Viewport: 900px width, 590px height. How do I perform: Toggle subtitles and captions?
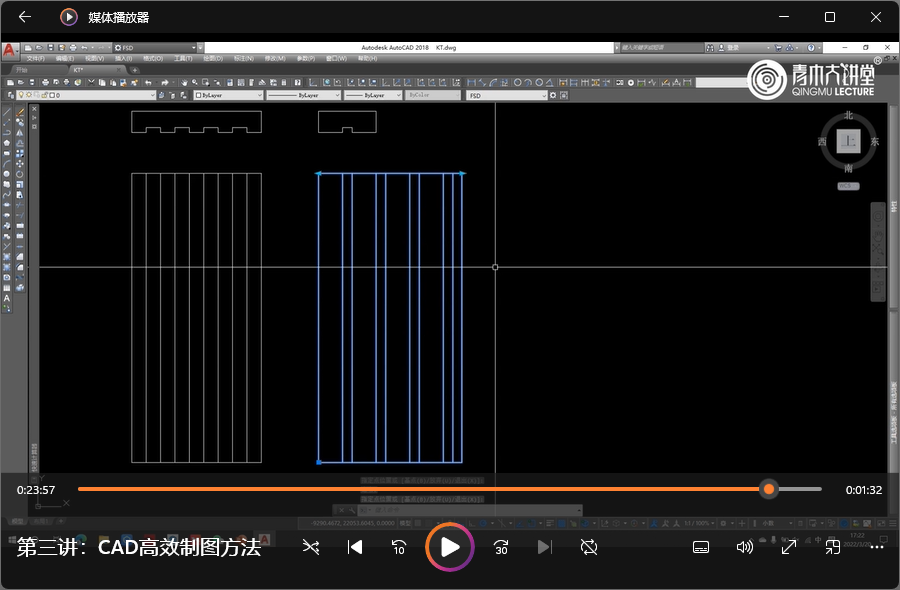click(x=701, y=547)
